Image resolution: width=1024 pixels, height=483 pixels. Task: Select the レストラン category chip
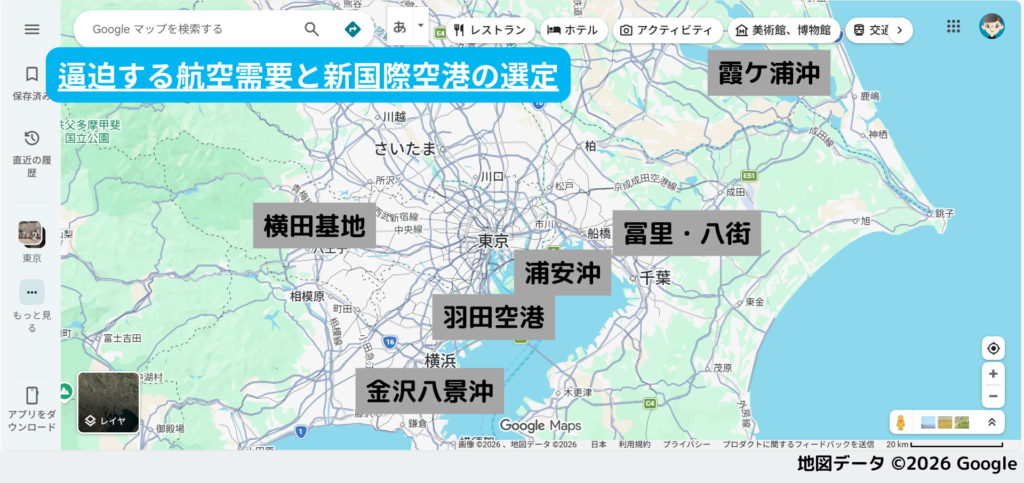pos(489,30)
